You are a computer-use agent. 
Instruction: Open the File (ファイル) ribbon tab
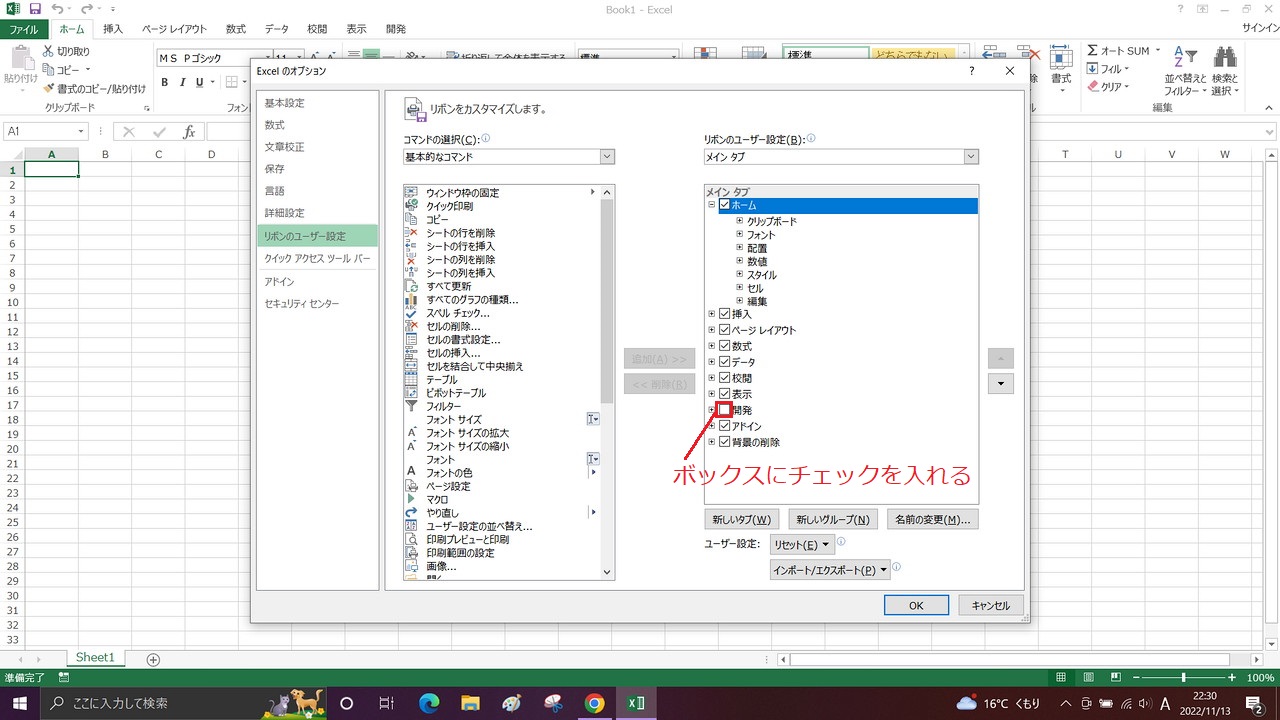tap(23, 29)
